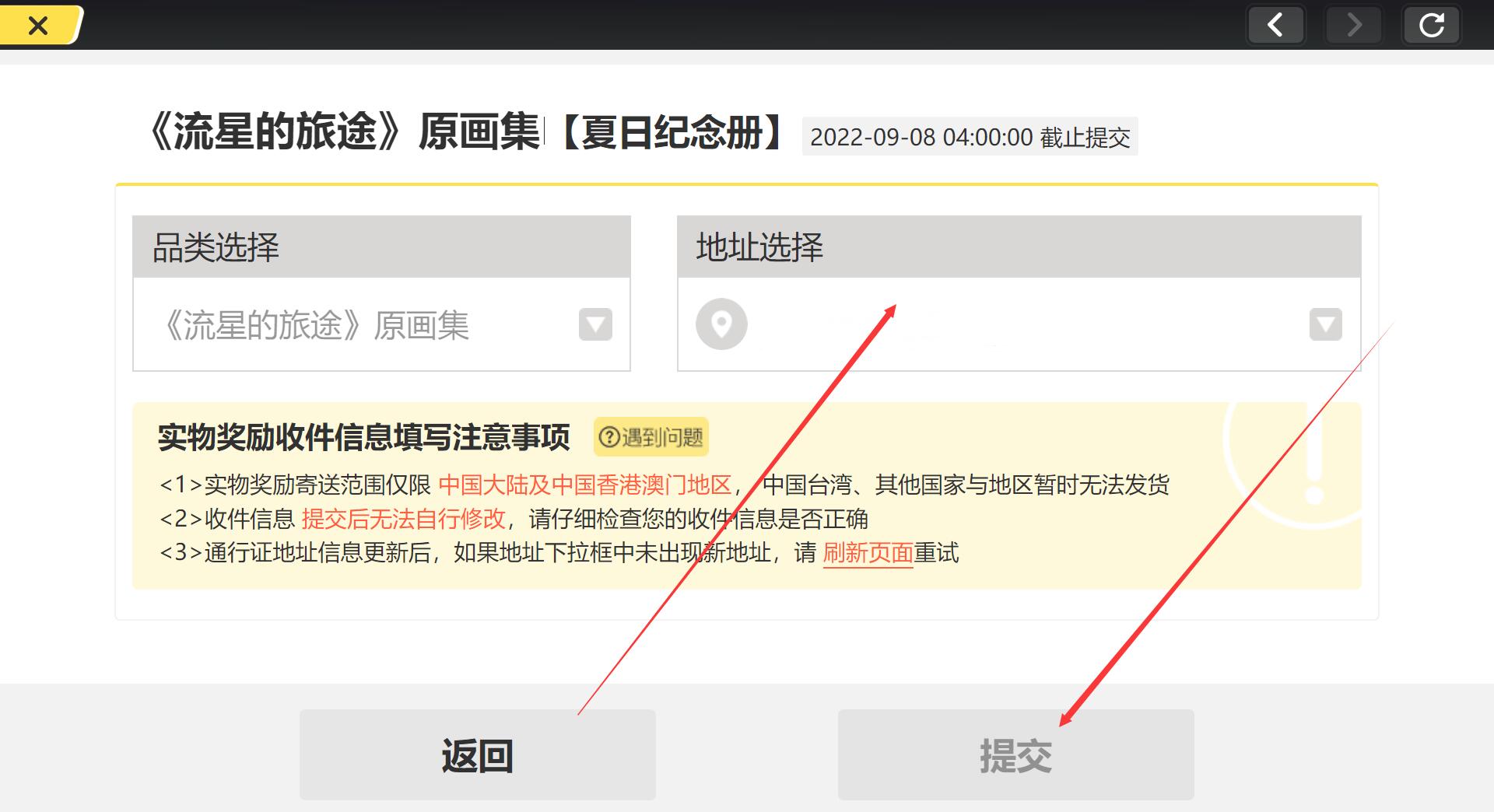Expand the 地址选择 dropdown arrow
This screenshot has height=812, width=1494.
click(1325, 324)
